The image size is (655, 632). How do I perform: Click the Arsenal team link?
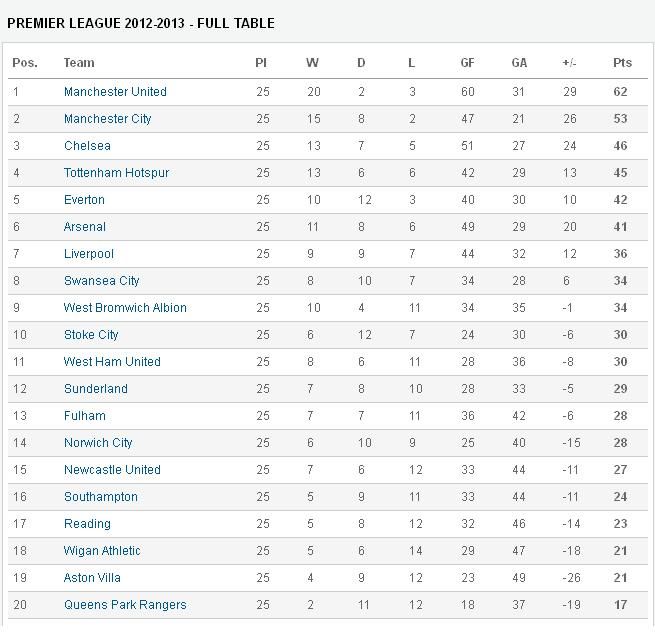[84, 227]
